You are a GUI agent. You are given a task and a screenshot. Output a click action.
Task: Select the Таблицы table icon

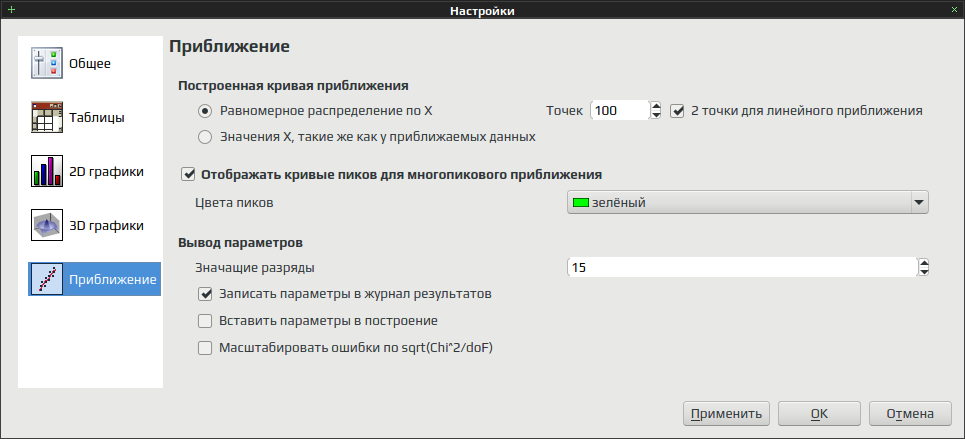(47, 117)
